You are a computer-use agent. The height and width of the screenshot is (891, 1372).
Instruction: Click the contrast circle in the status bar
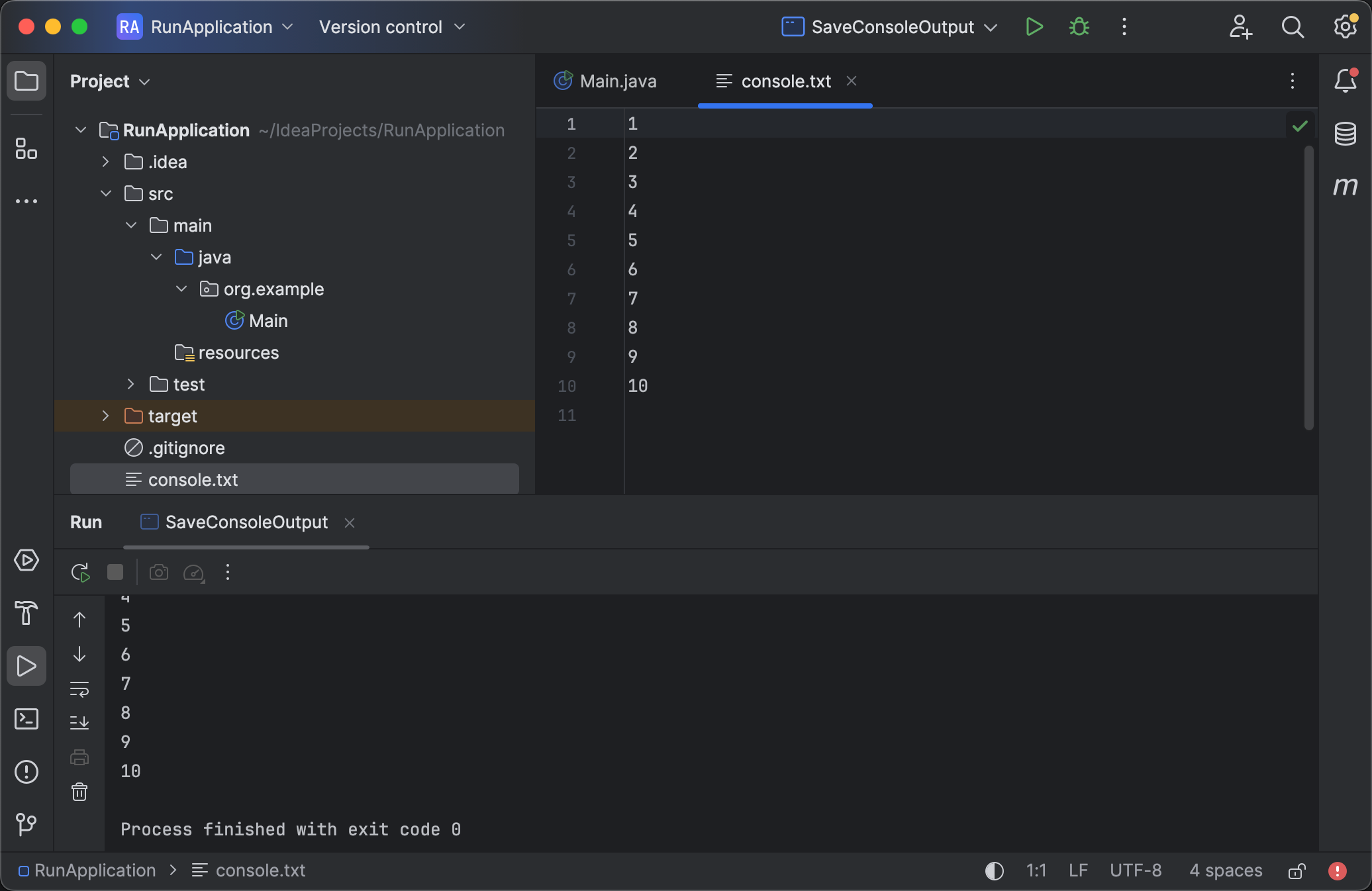coord(993,871)
